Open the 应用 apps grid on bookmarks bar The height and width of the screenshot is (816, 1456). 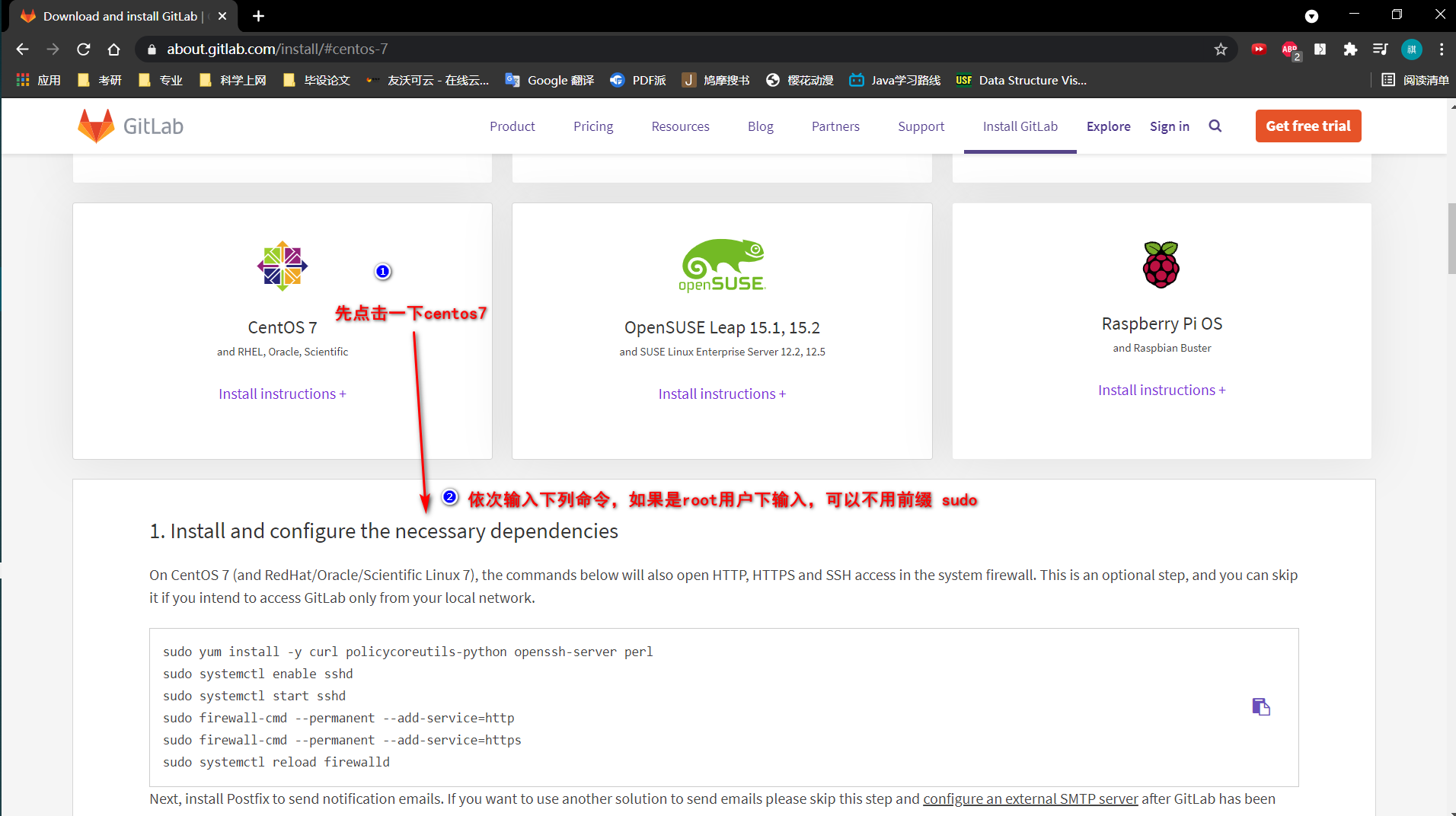click(38, 80)
